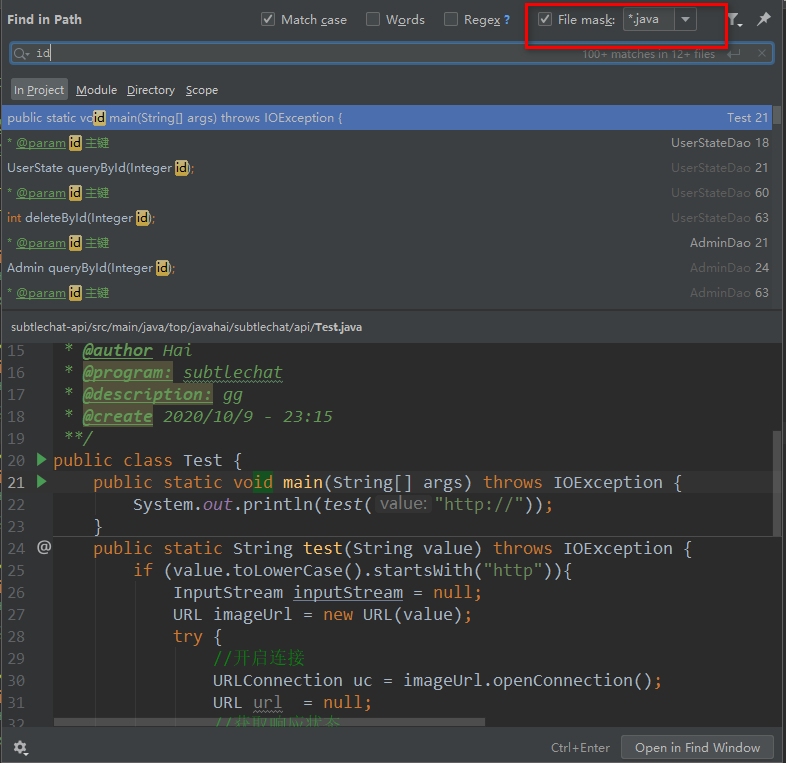Screen dimensions: 786x763
Task: Select 'UserState queryById(Integer id)' result
Action: pyautogui.click(x=387, y=168)
